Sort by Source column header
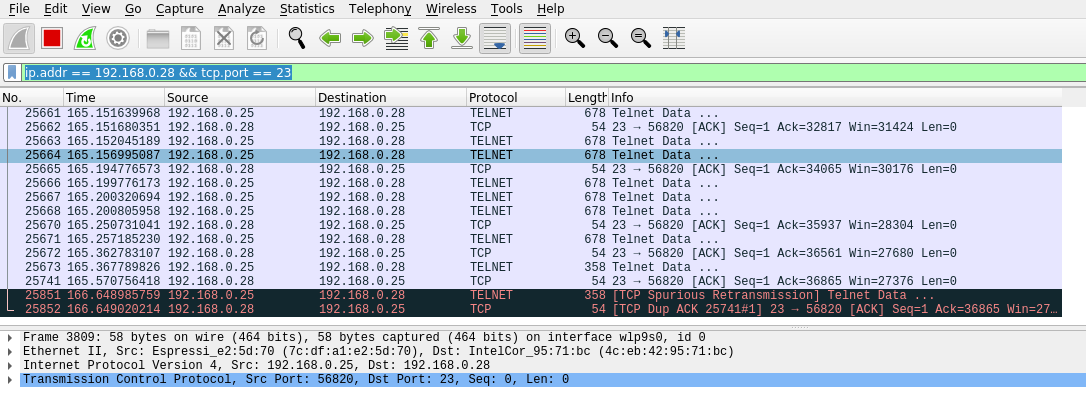The width and height of the screenshot is (1086, 400). (x=240, y=98)
